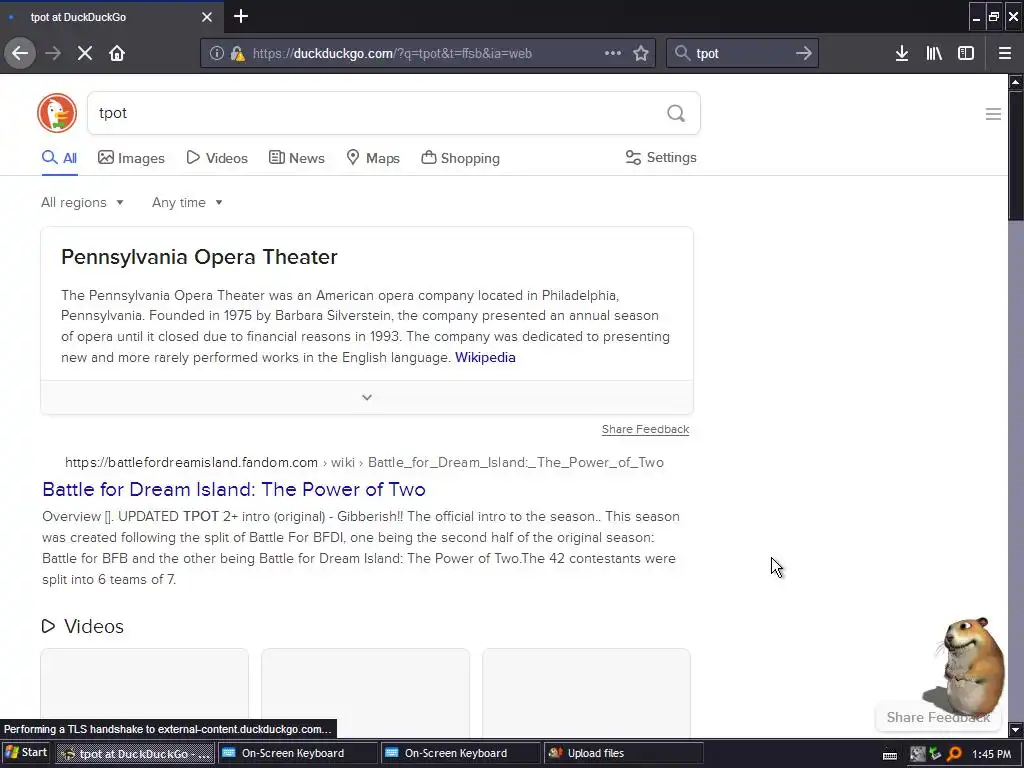Open the Any time filter
This screenshot has height=768, width=1024.
pyautogui.click(x=187, y=202)
